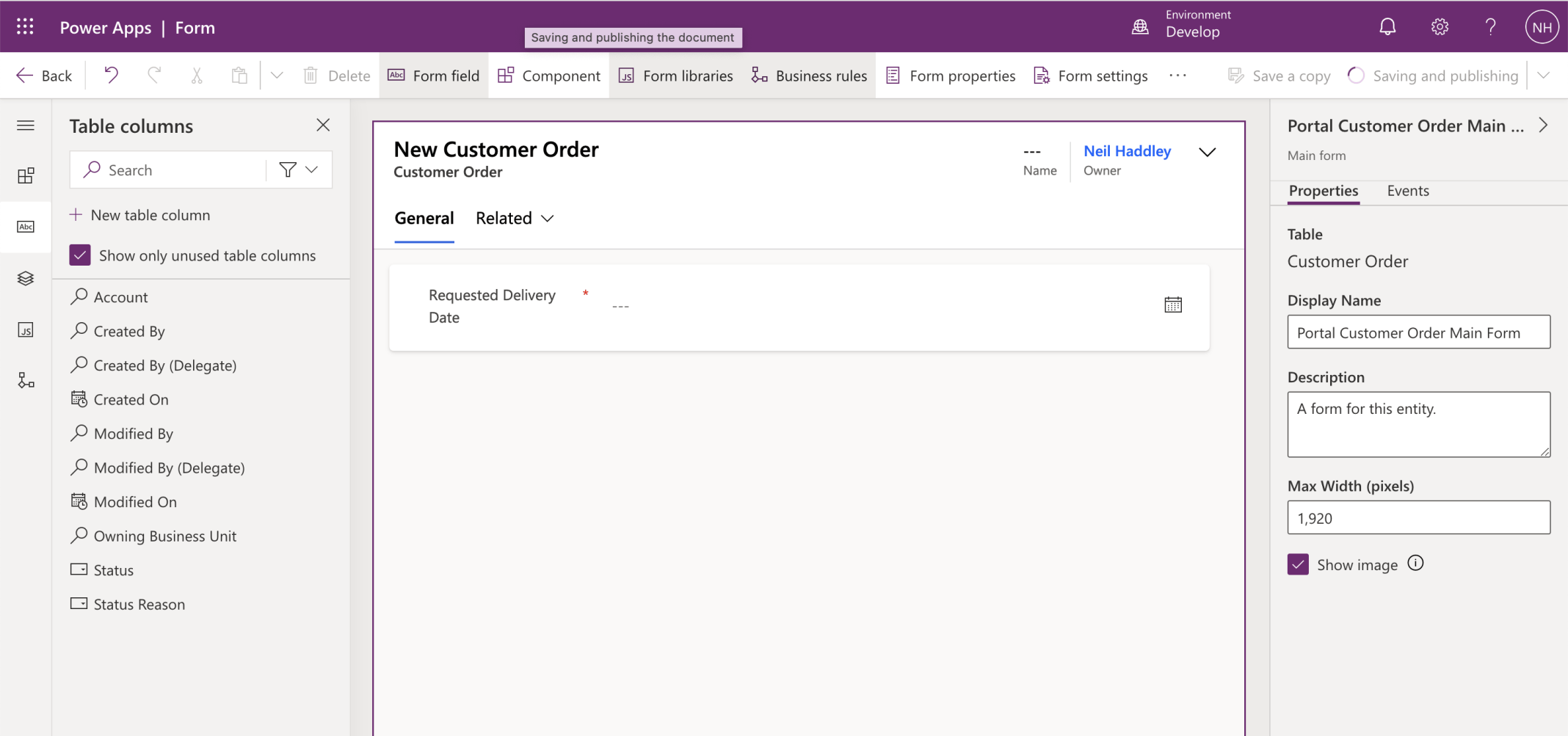This screenshot has width=1568, height=736.
Task: Click the Undo arrow icon in toolbar
Action: [111, 75]
